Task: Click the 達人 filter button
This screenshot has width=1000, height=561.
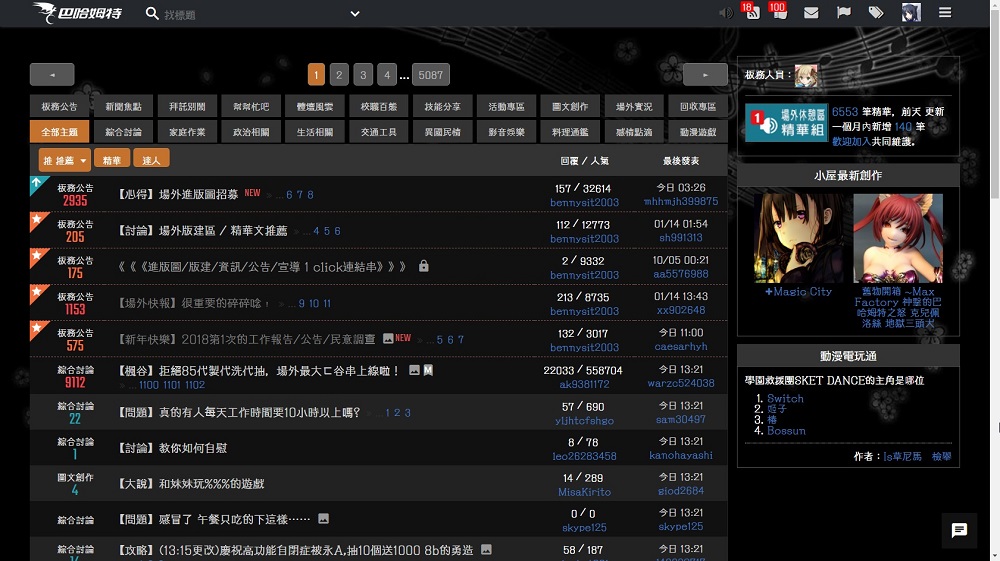Action: [151, 159]
